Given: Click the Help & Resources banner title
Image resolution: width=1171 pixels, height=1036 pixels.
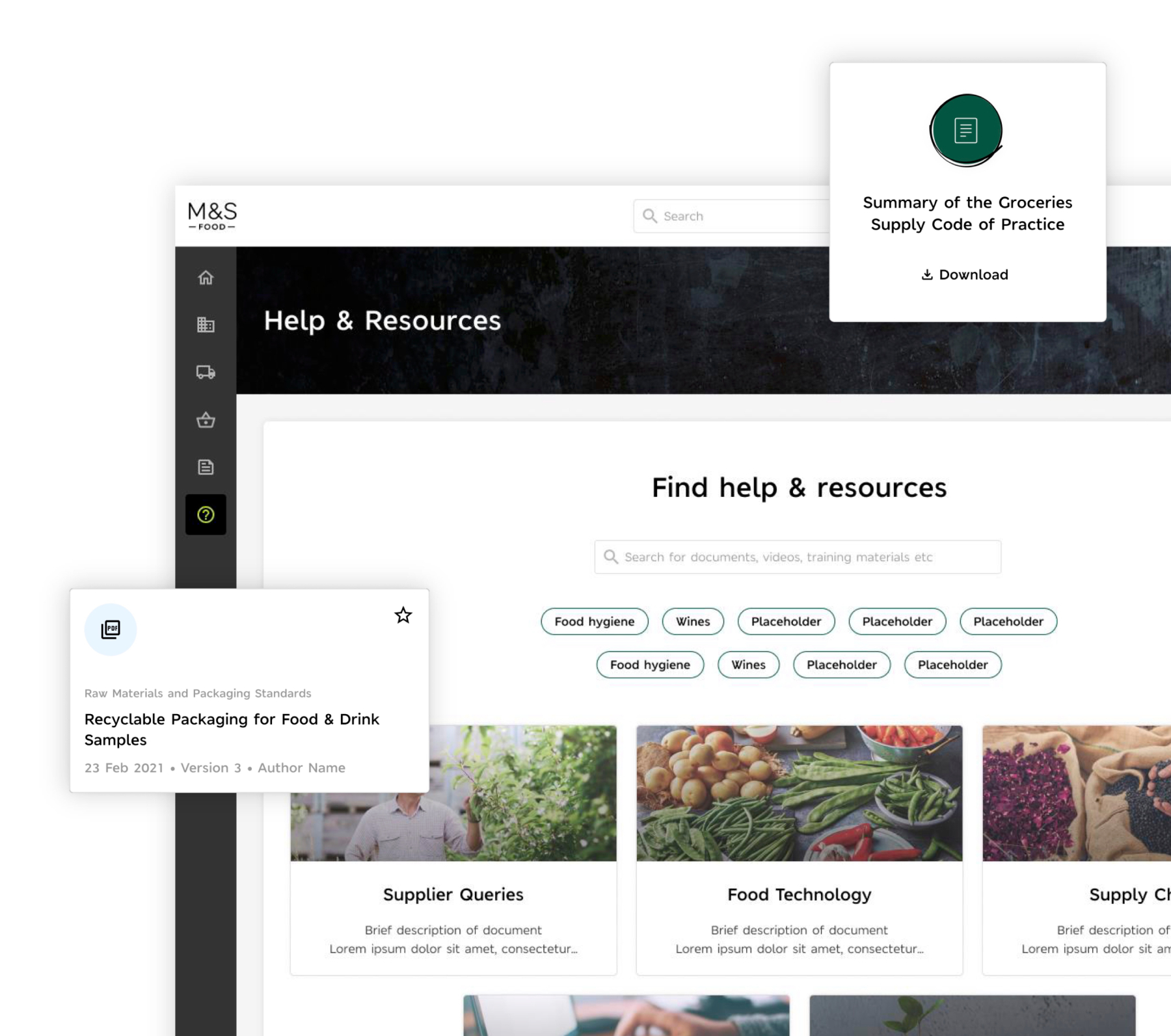Looking at the screenshot, I should (x=382, y=320).
